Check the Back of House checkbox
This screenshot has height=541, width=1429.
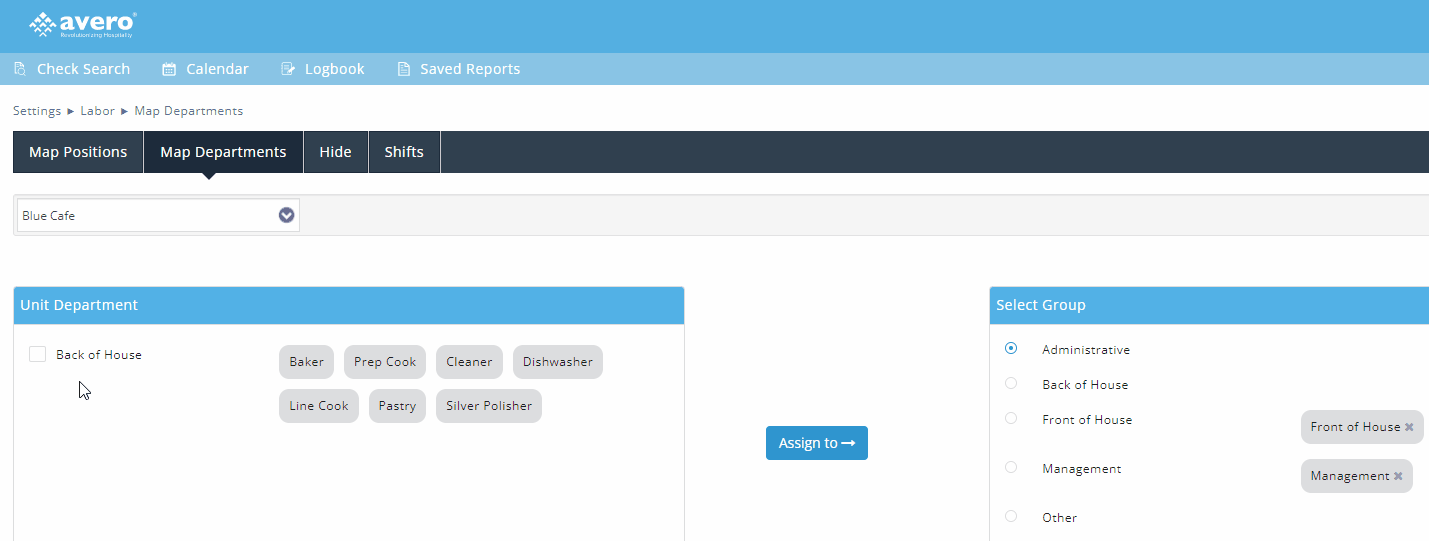[x=38, y=354]
